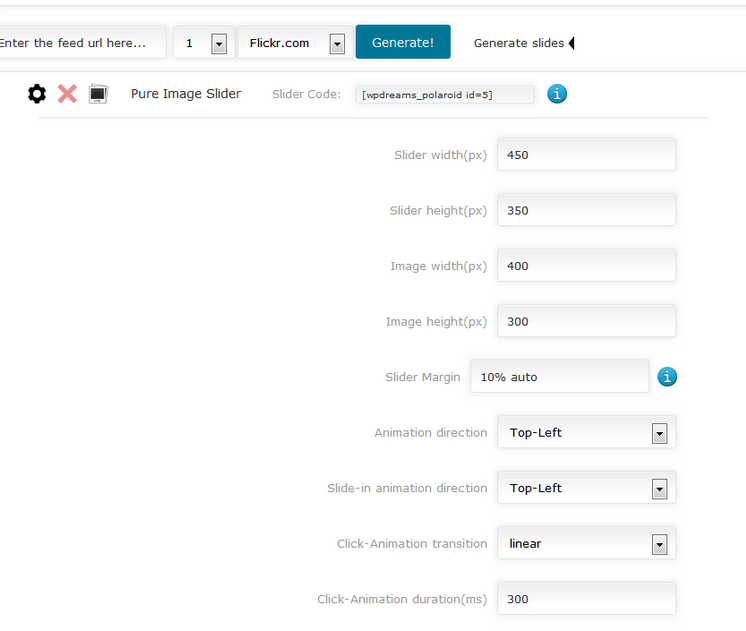The image size is (746, 631).
Task: Click the Image width(px) label
Action: click(439, 266)
